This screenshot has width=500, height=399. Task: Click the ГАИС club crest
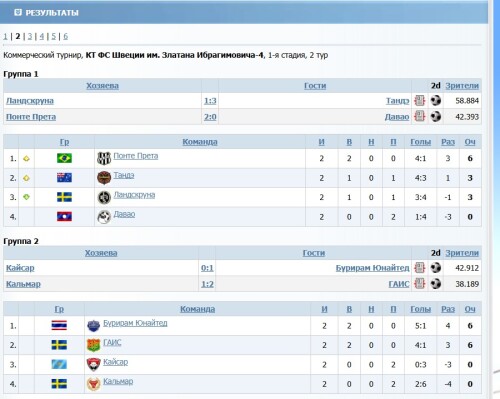coord(93,345)
